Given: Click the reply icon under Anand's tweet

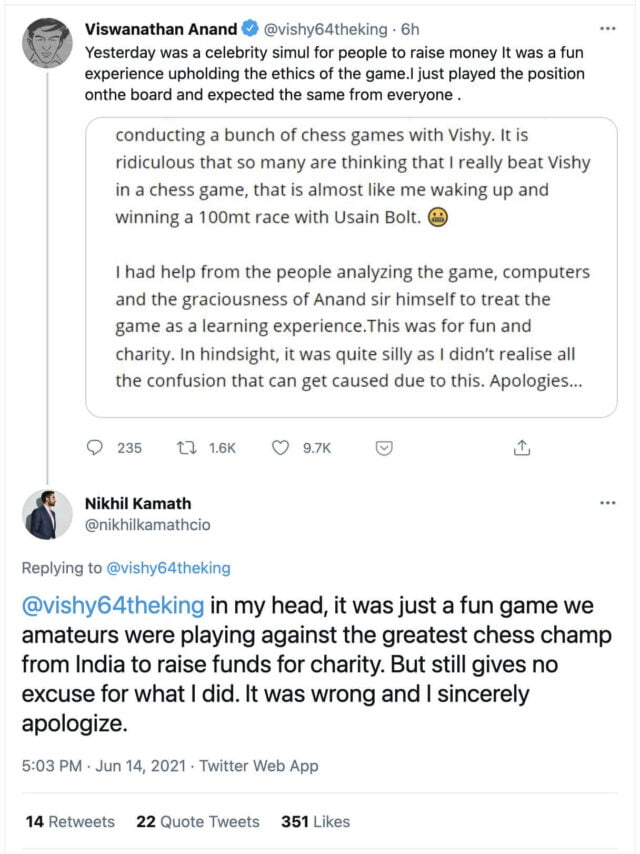Looking at the screenshot, I should (x=96, y=448).
